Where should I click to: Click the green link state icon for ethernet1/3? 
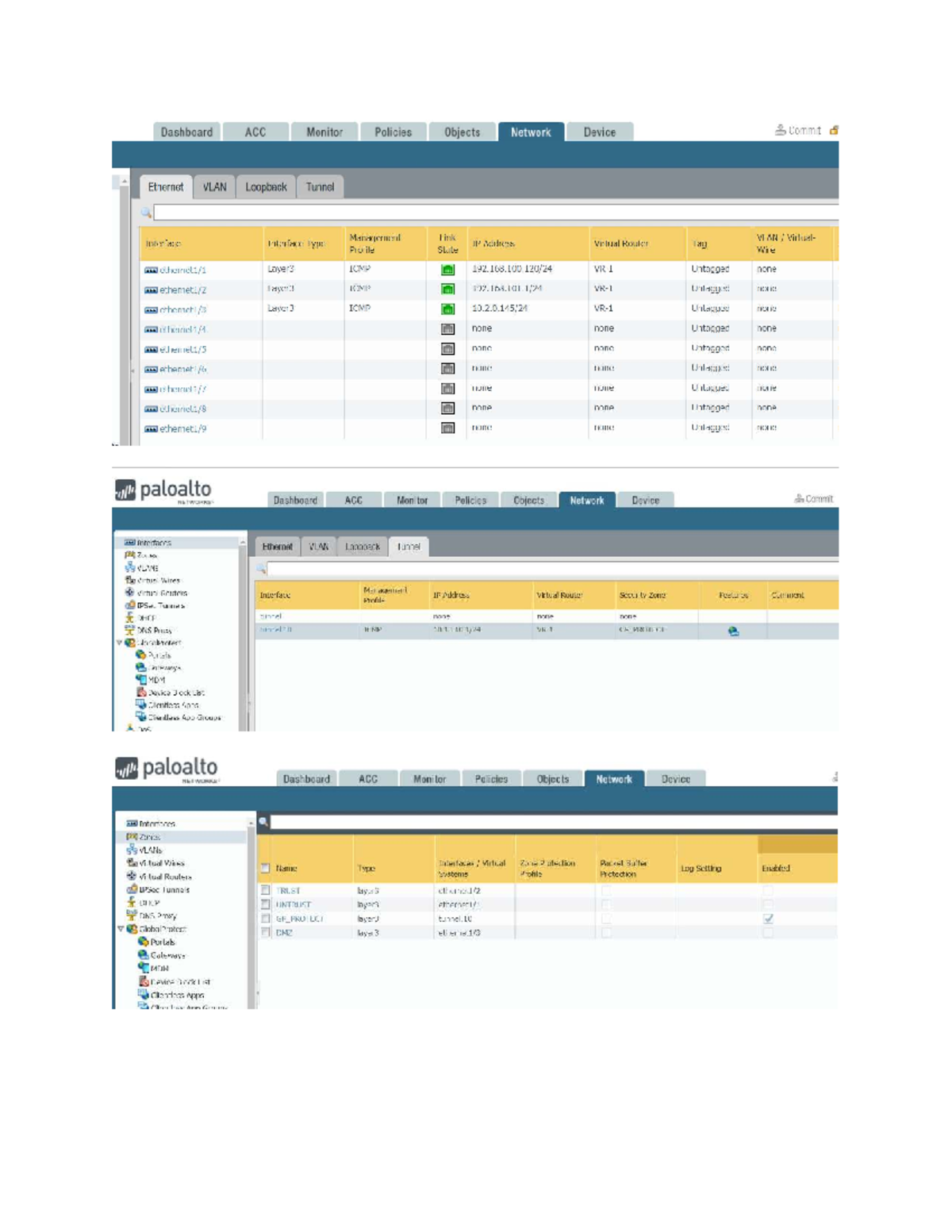coord(447,309)
